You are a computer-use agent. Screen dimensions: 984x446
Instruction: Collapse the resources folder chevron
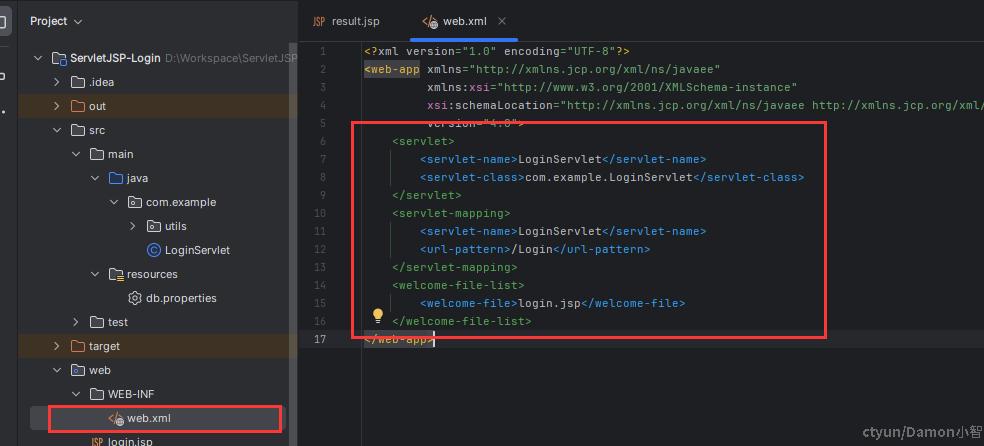pyautogui.click(x=95, y=274)
